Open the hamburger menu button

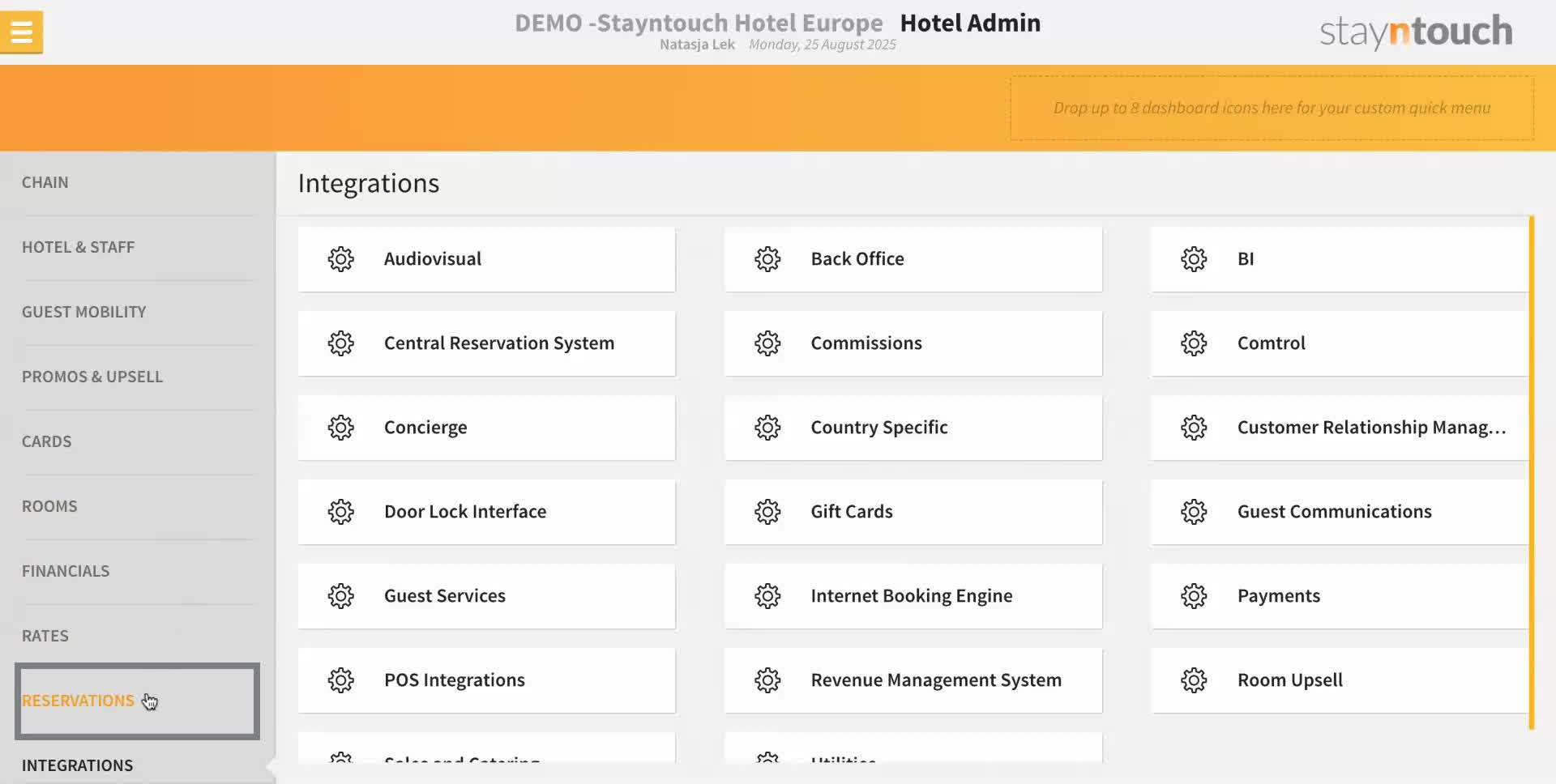pyautogui.click(x=21, y=32)
